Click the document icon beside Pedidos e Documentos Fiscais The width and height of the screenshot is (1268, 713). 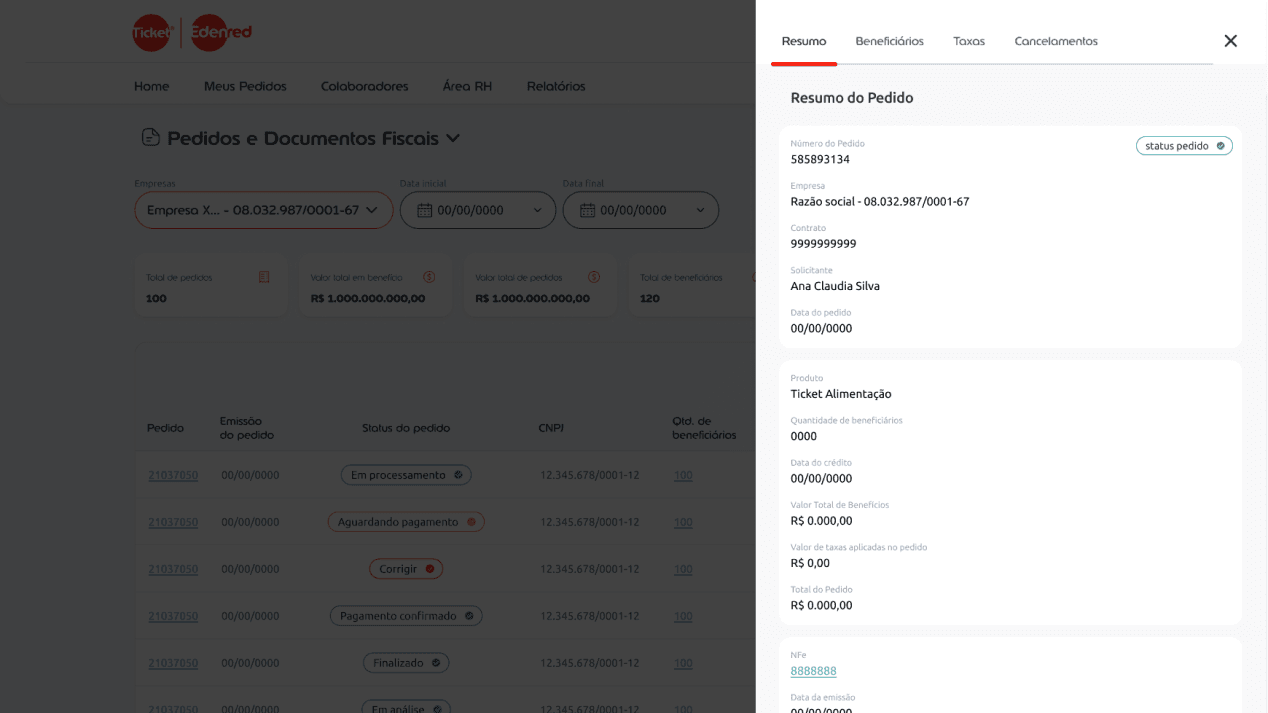151,138
